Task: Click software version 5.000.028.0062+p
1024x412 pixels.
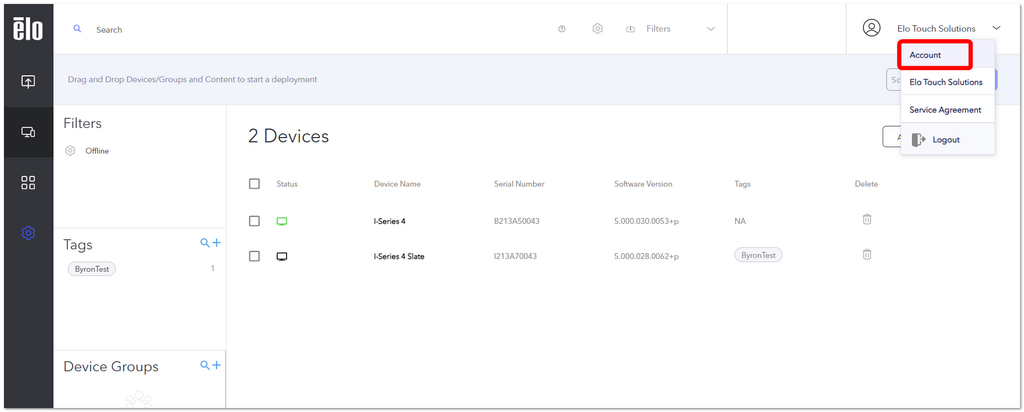Action: pos(647,257)
